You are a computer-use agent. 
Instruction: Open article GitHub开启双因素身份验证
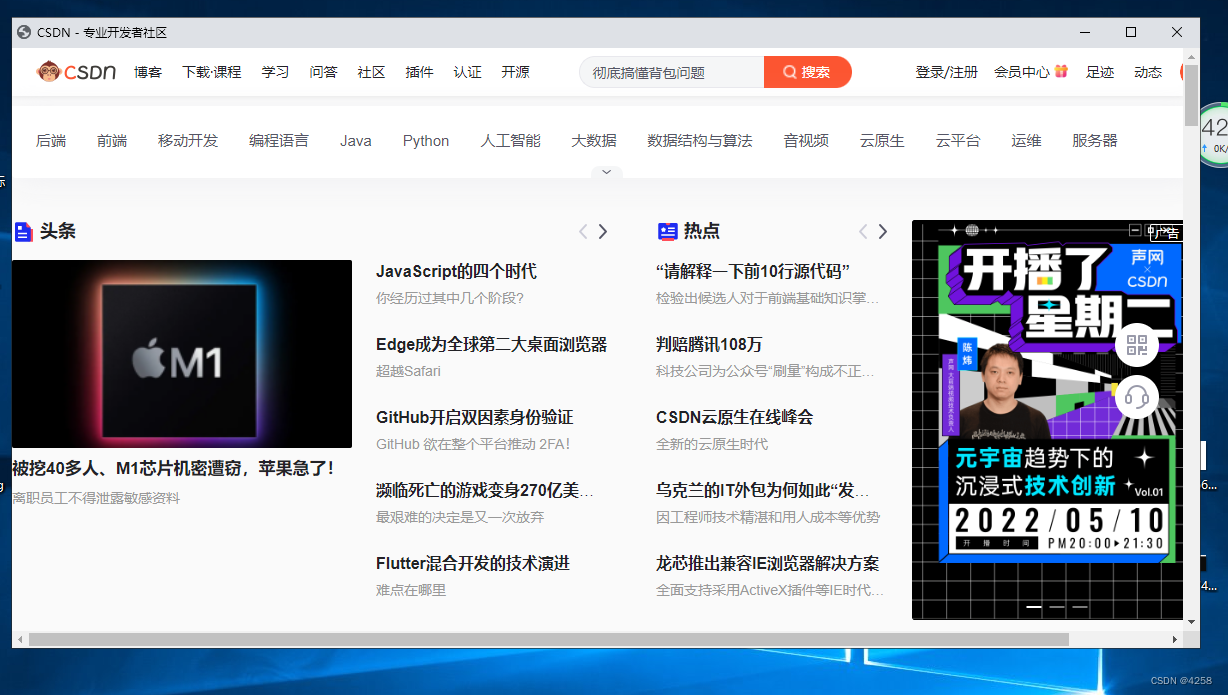point(475,417)
